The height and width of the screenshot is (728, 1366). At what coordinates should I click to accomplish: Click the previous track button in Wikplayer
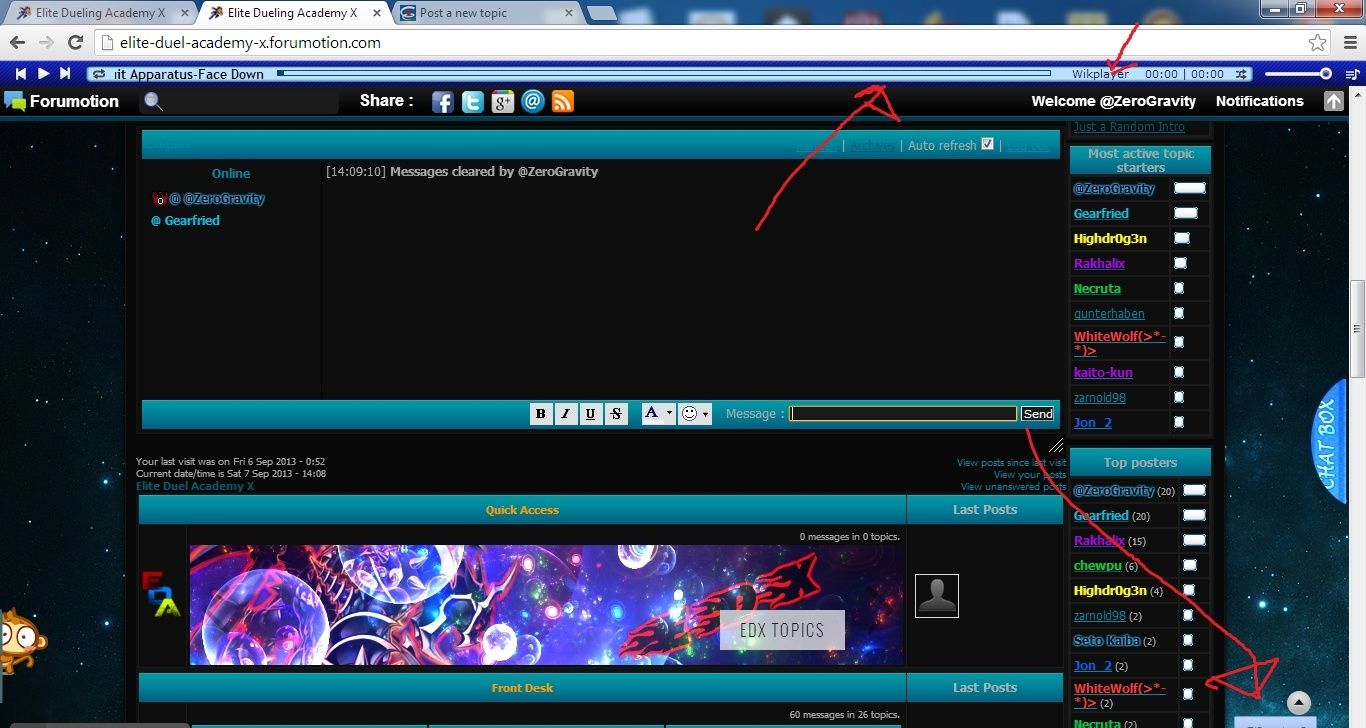[x=20, y=73]
